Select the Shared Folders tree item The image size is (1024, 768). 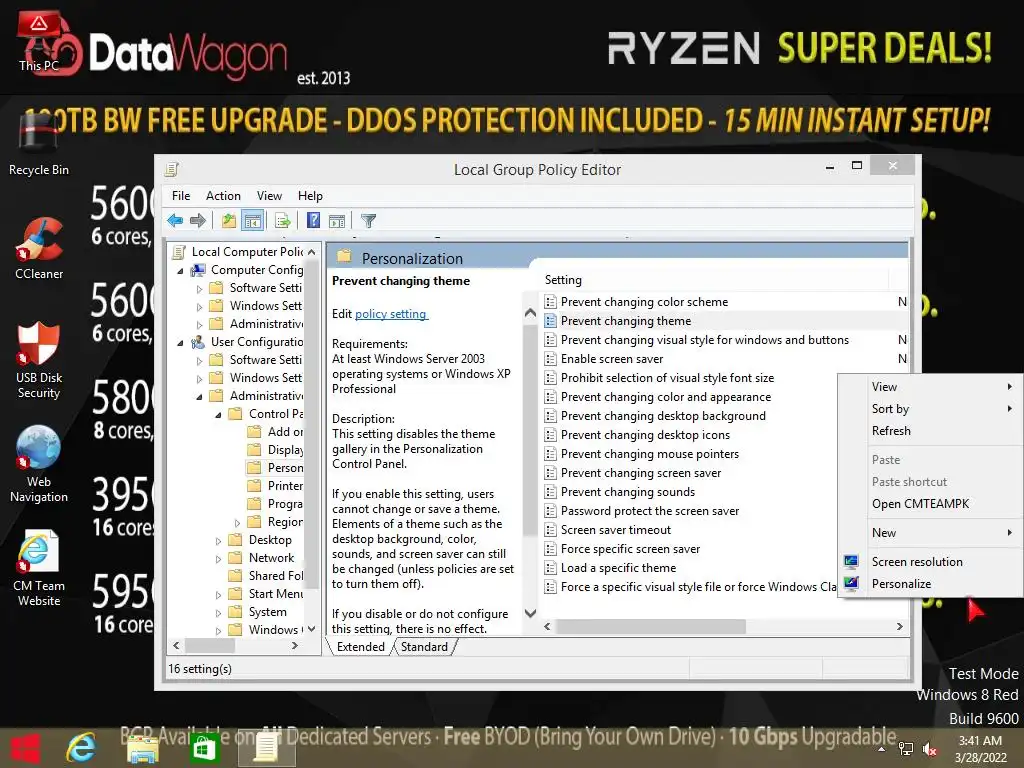[x=266, y=576]
